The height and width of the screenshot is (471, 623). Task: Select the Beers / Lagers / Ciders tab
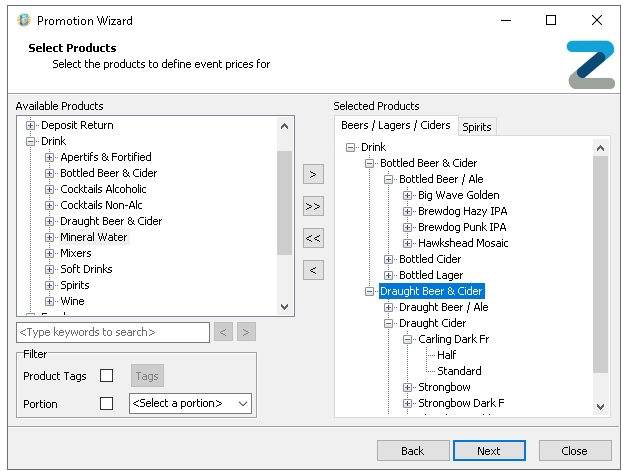coord(395,126)
